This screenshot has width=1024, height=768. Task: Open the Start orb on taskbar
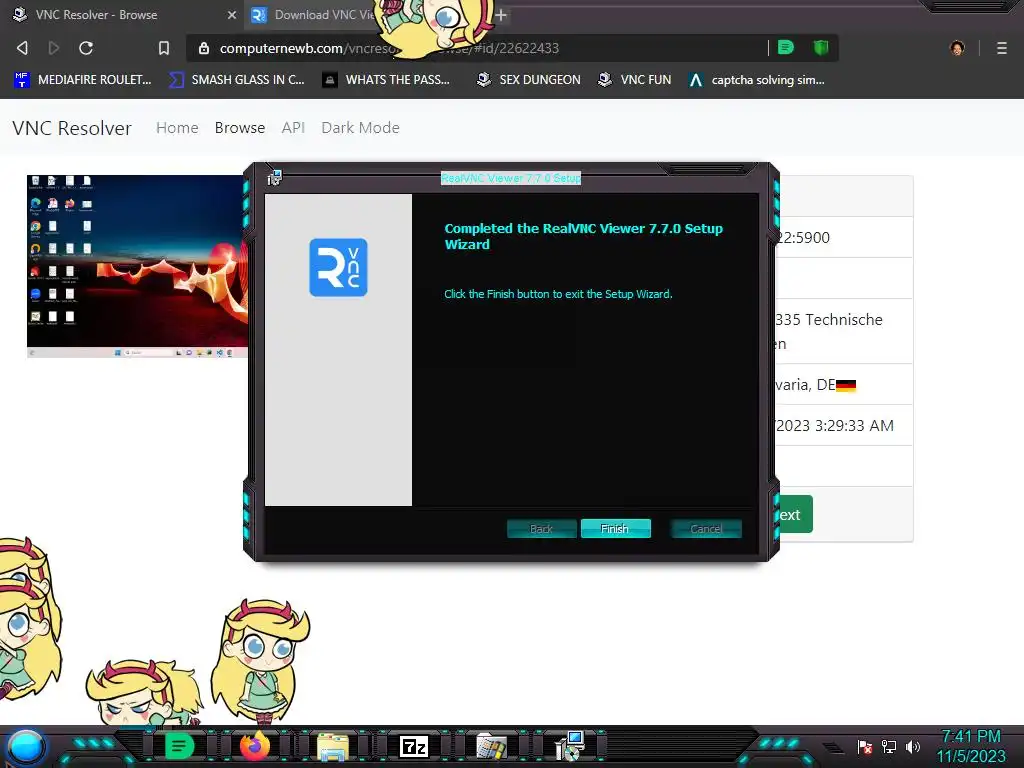click(x=26, y=747)
